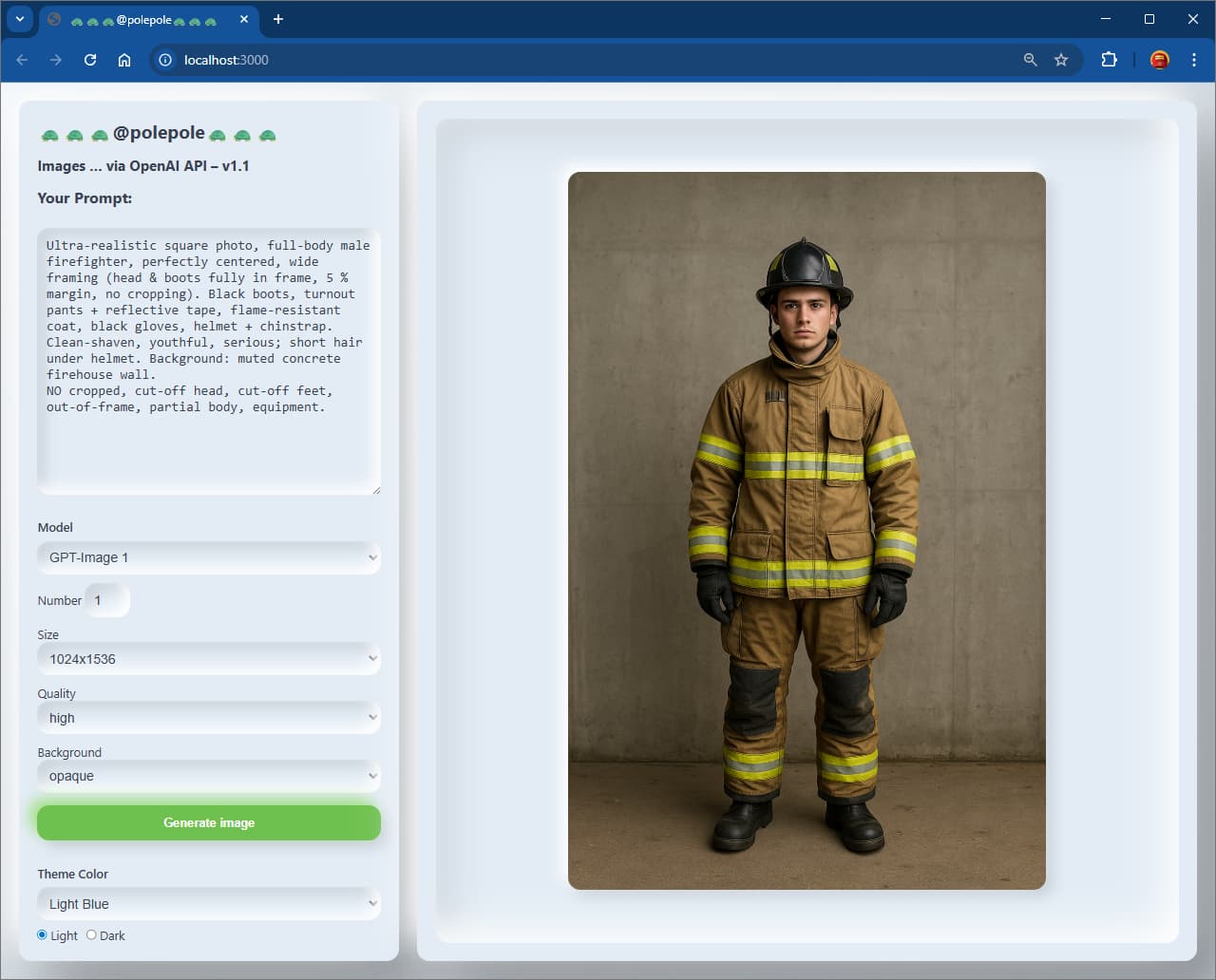Expand the Size dropdown showing 1024x1536
This screenshot has height=980, width=1216.
tap(209, 659)
